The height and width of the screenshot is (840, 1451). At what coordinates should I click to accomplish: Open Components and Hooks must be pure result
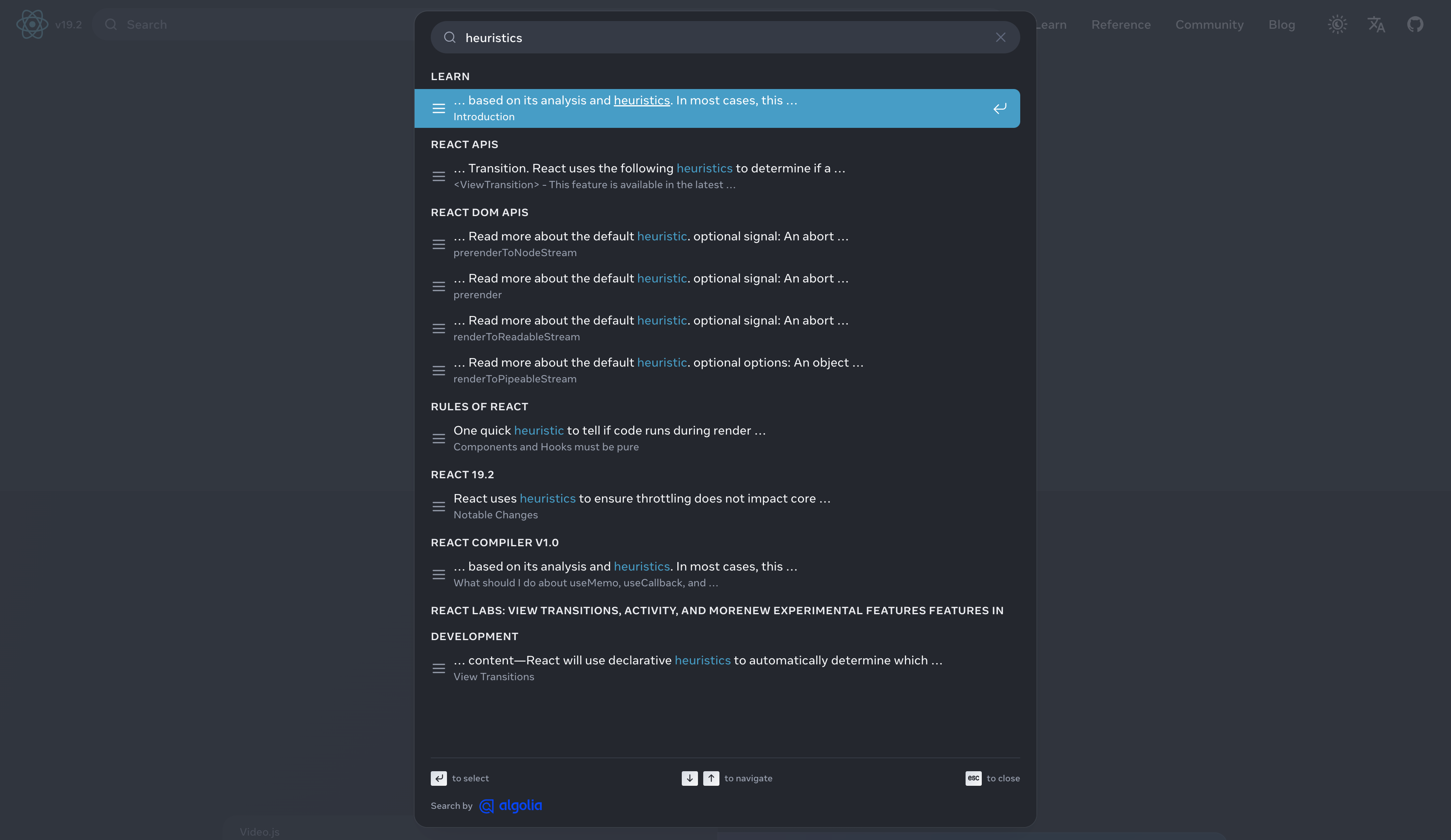point(609,438)
